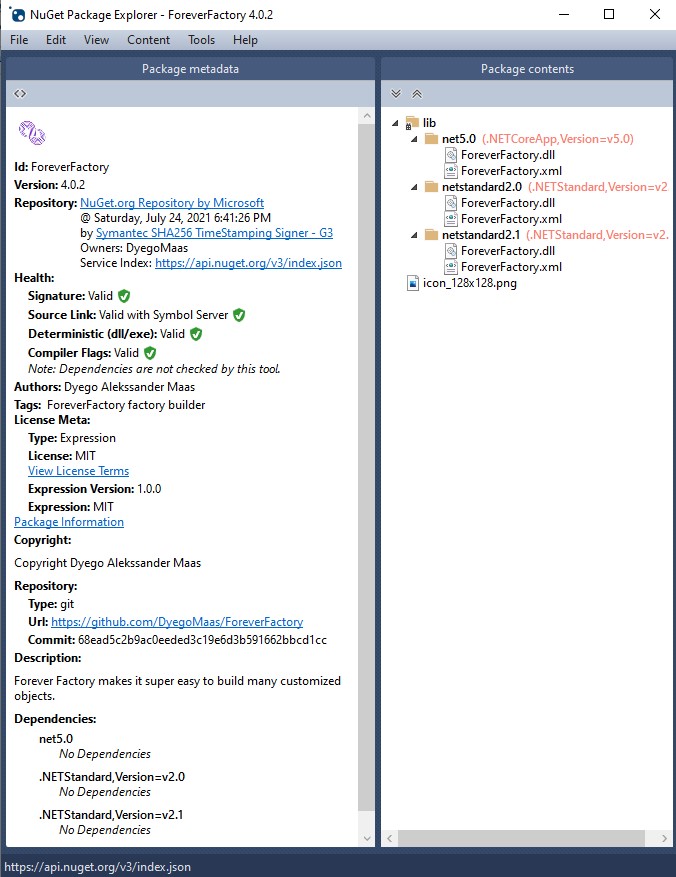Click the ForeverFactory package logo icon

pos(32,133)
